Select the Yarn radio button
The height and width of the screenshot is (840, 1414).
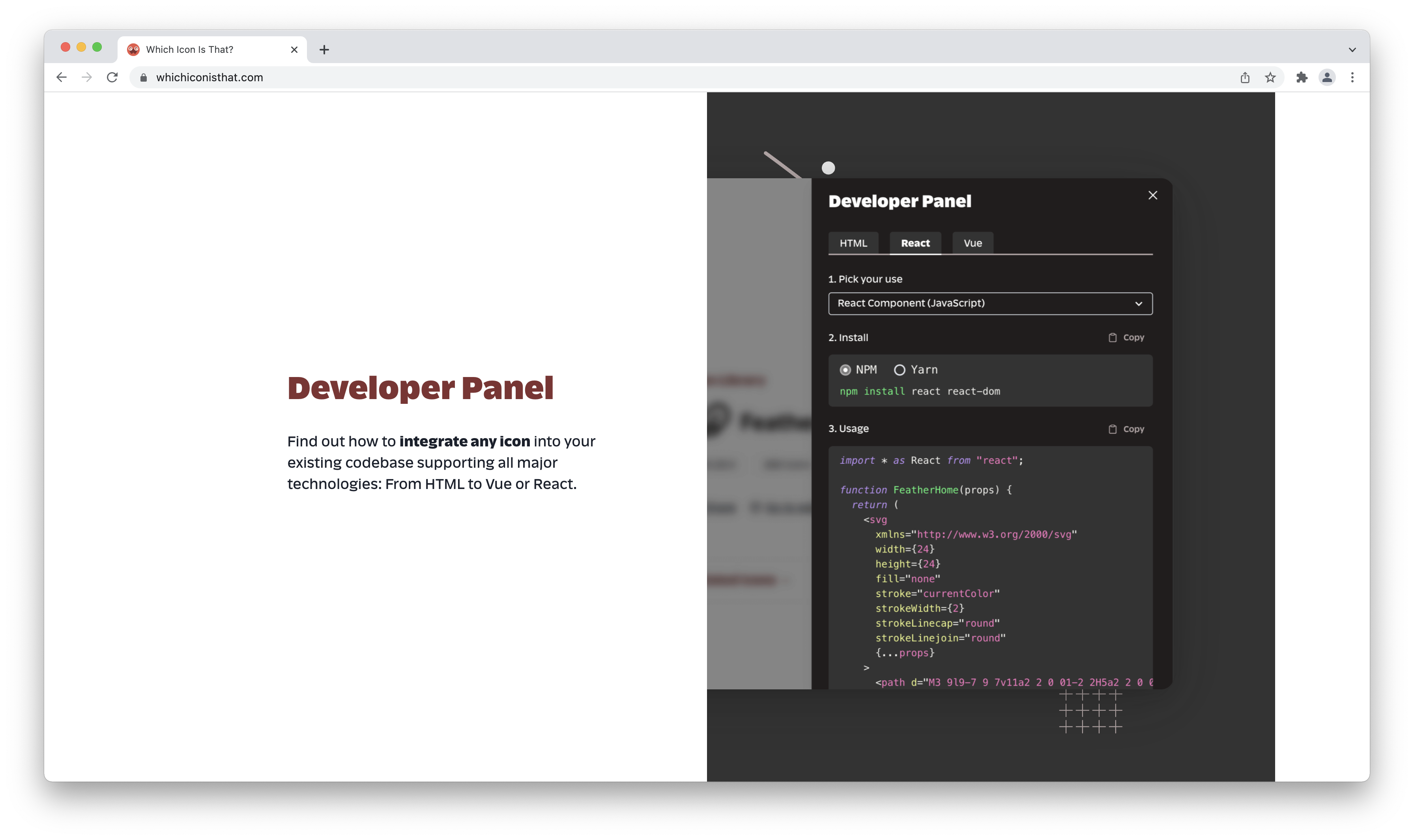point(899,370)
